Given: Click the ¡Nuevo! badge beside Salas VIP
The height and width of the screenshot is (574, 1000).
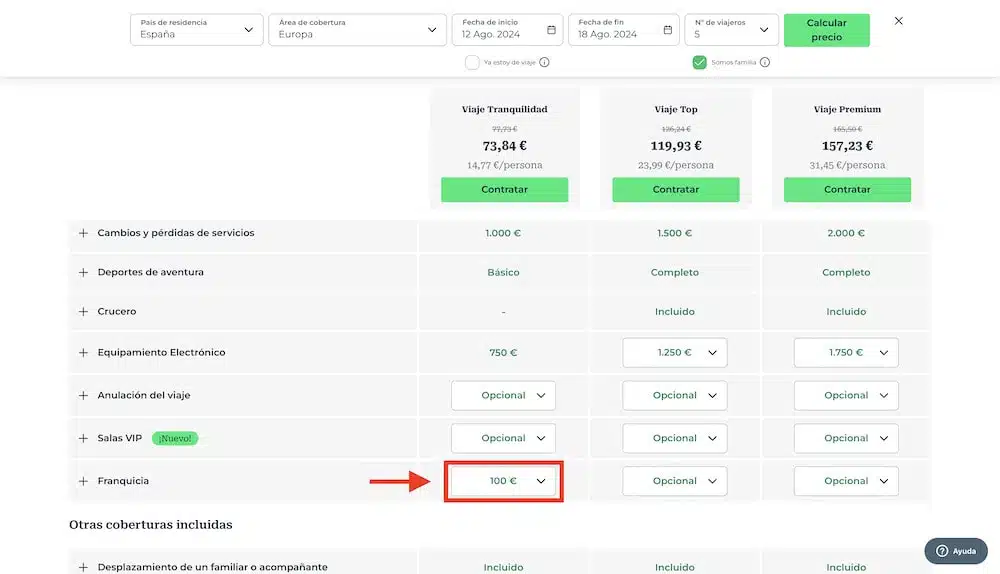Looking at the screenshot, I should click(x=175, y=438).
